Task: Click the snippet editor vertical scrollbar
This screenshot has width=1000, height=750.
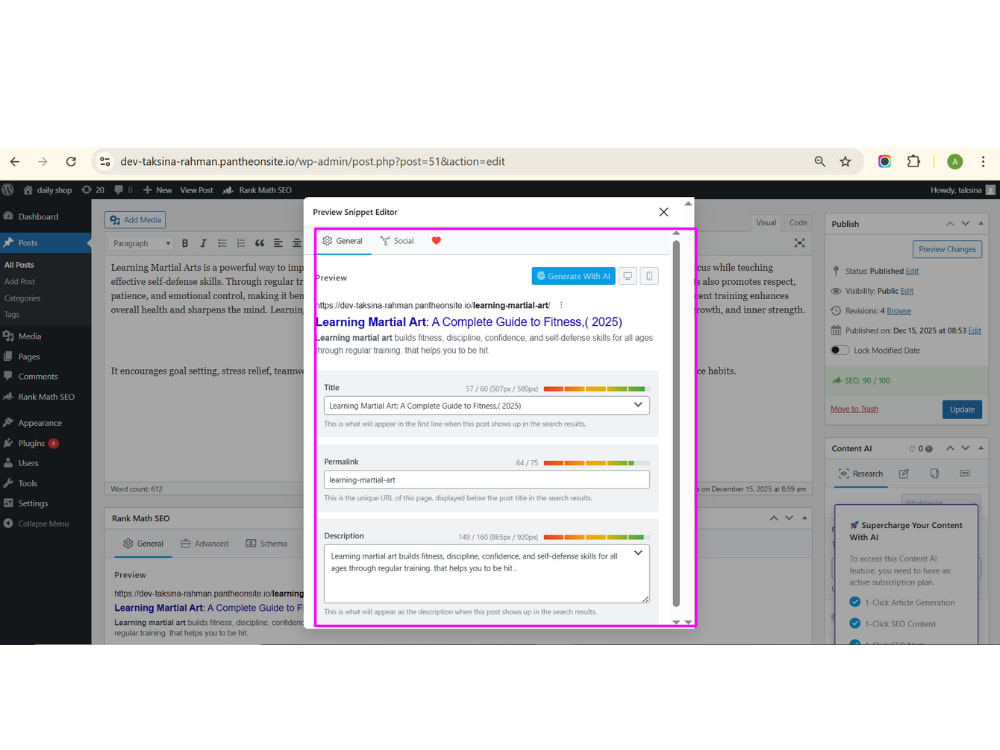Action: [676, 423]
